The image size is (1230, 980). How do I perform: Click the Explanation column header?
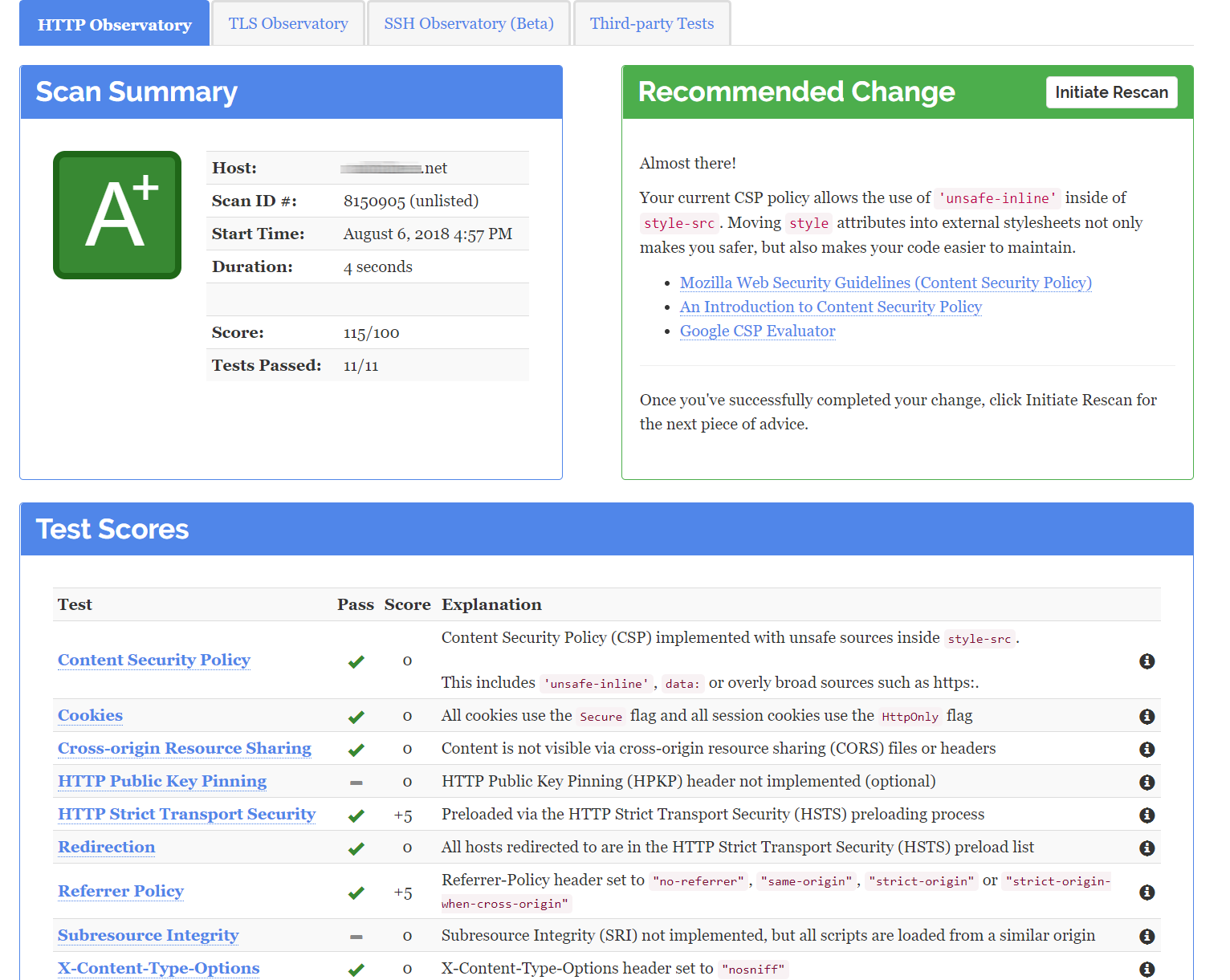pos(491,604)
